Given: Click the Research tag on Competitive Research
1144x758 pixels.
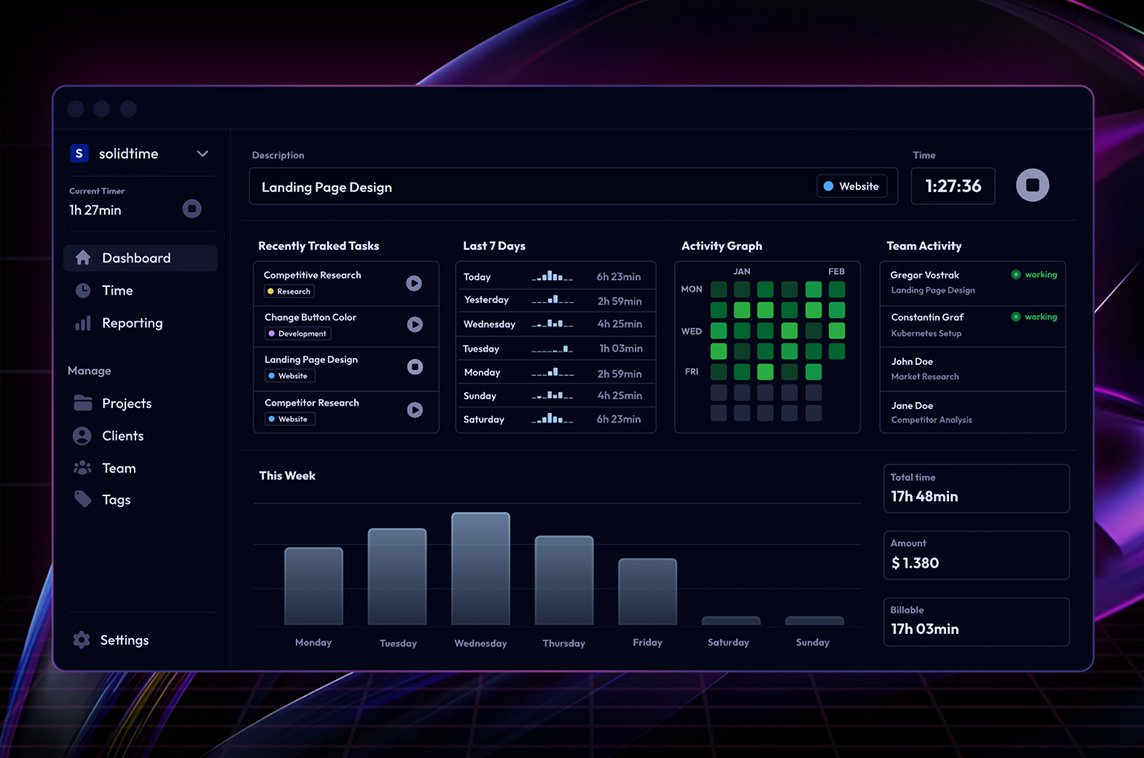Looking at the screenshot, I should coord(289,291).
